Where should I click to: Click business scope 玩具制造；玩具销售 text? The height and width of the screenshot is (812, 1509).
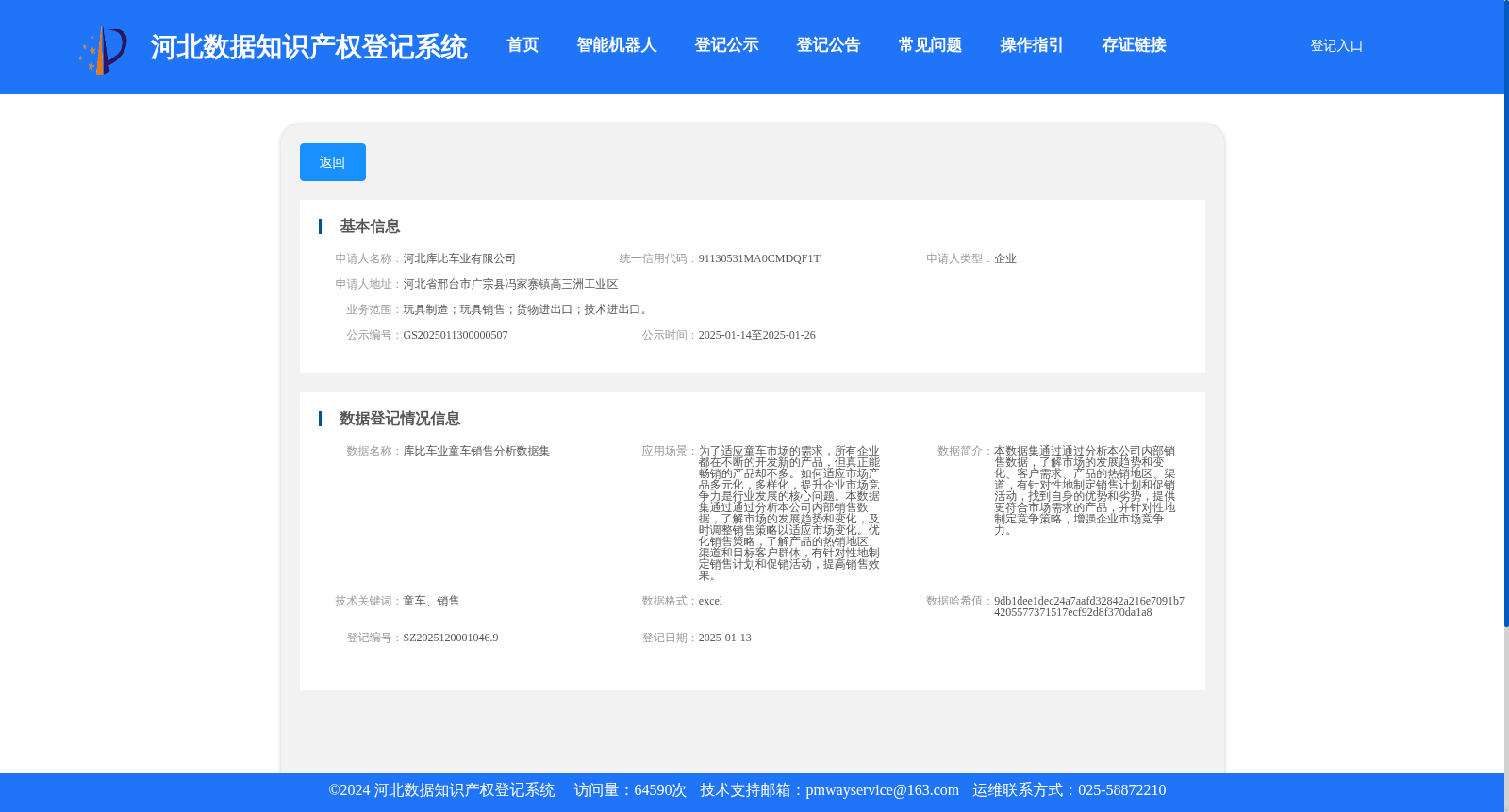[526, 309]
